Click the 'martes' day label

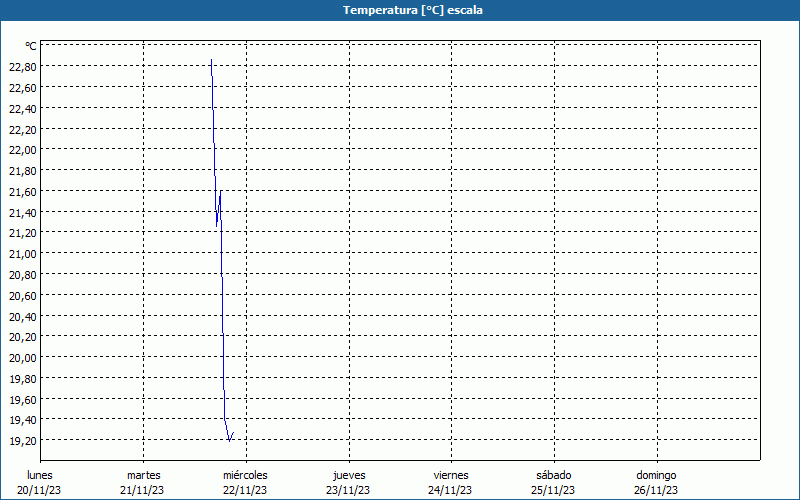point(144,475)
